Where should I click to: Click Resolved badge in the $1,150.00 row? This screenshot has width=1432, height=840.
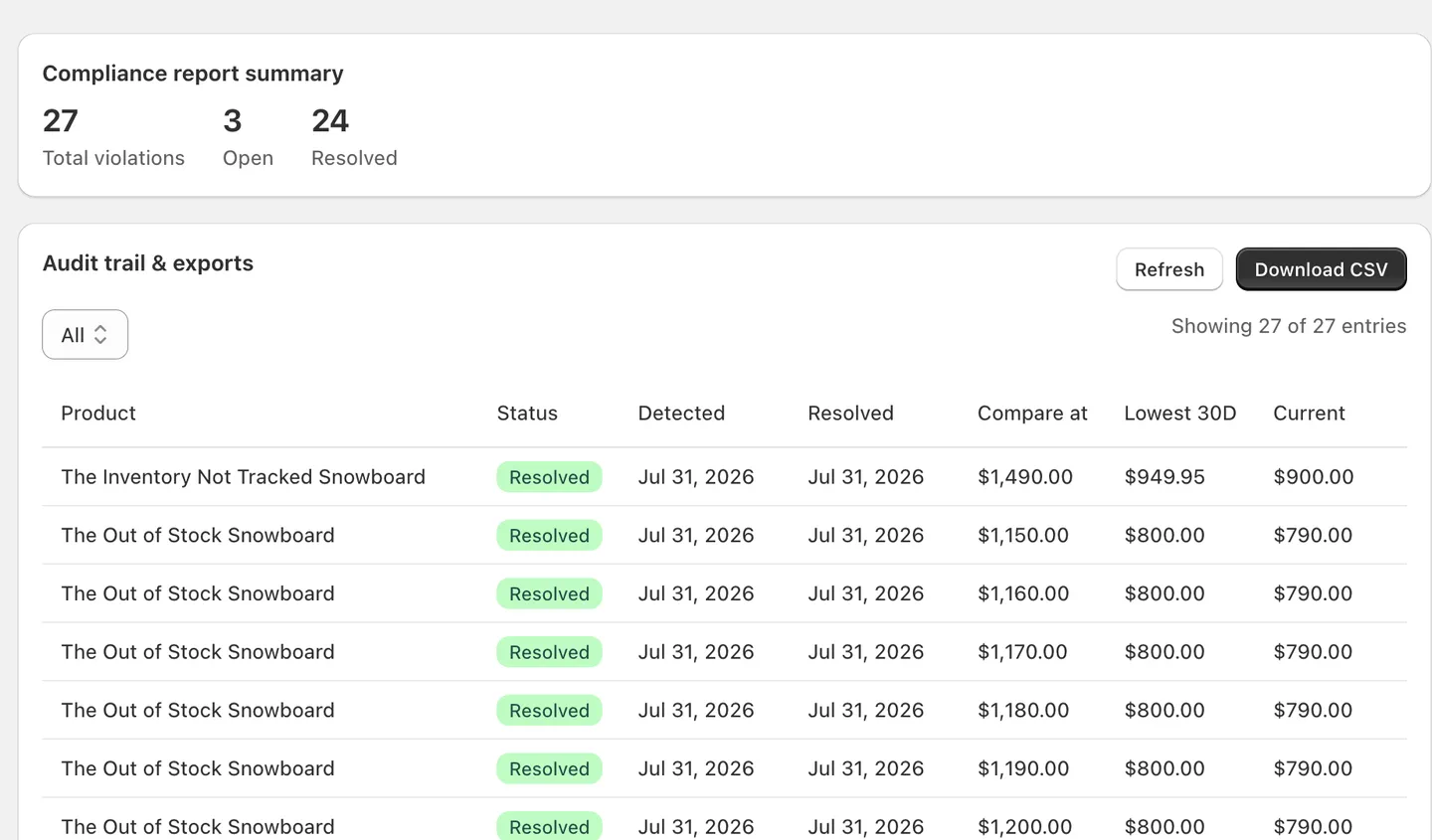[x=549, y=536]
